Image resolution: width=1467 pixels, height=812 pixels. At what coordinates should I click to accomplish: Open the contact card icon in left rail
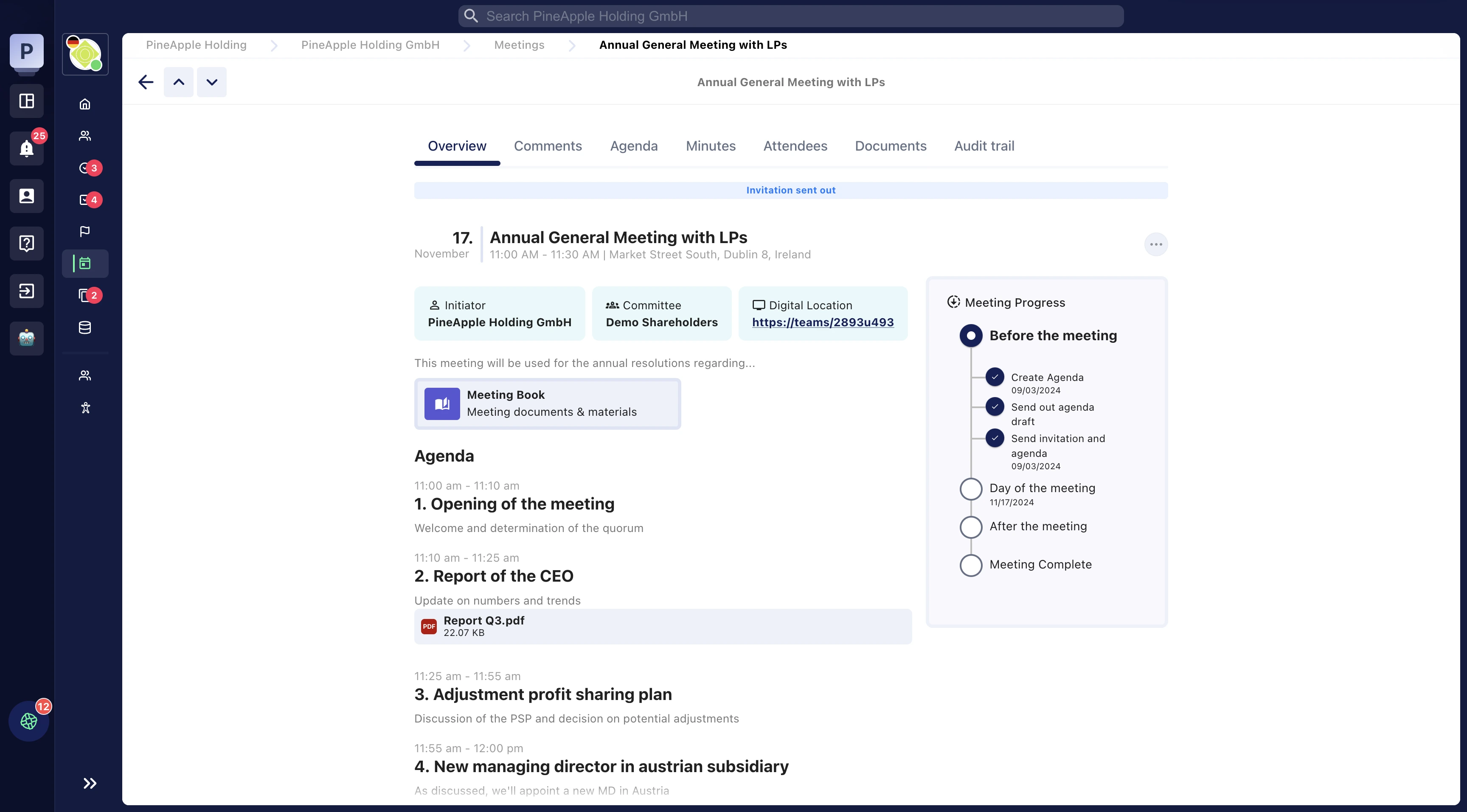27,196
